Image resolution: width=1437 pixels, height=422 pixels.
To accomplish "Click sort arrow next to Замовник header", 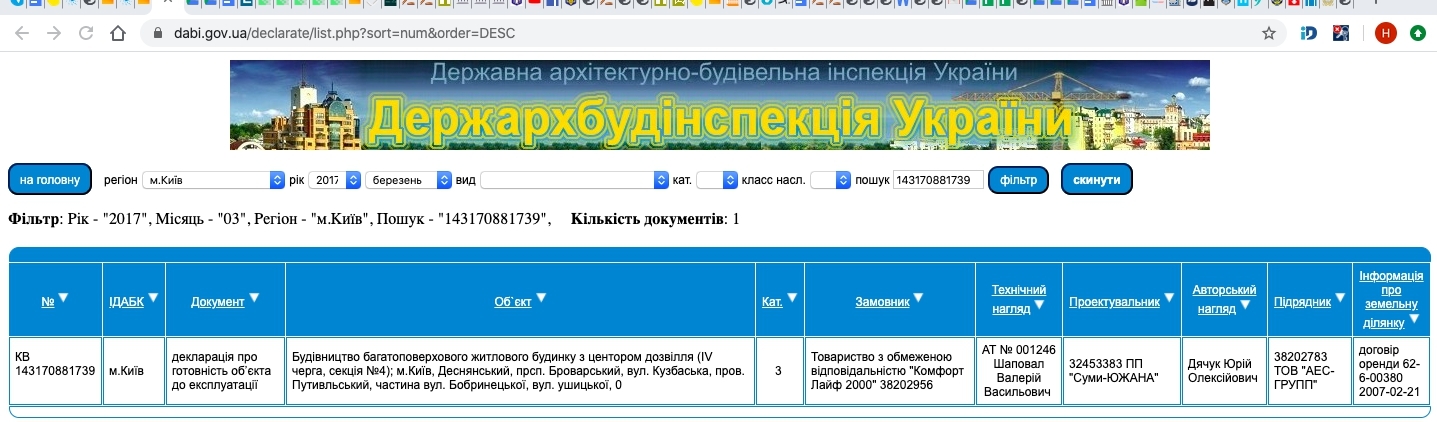I will coord(918,298).
